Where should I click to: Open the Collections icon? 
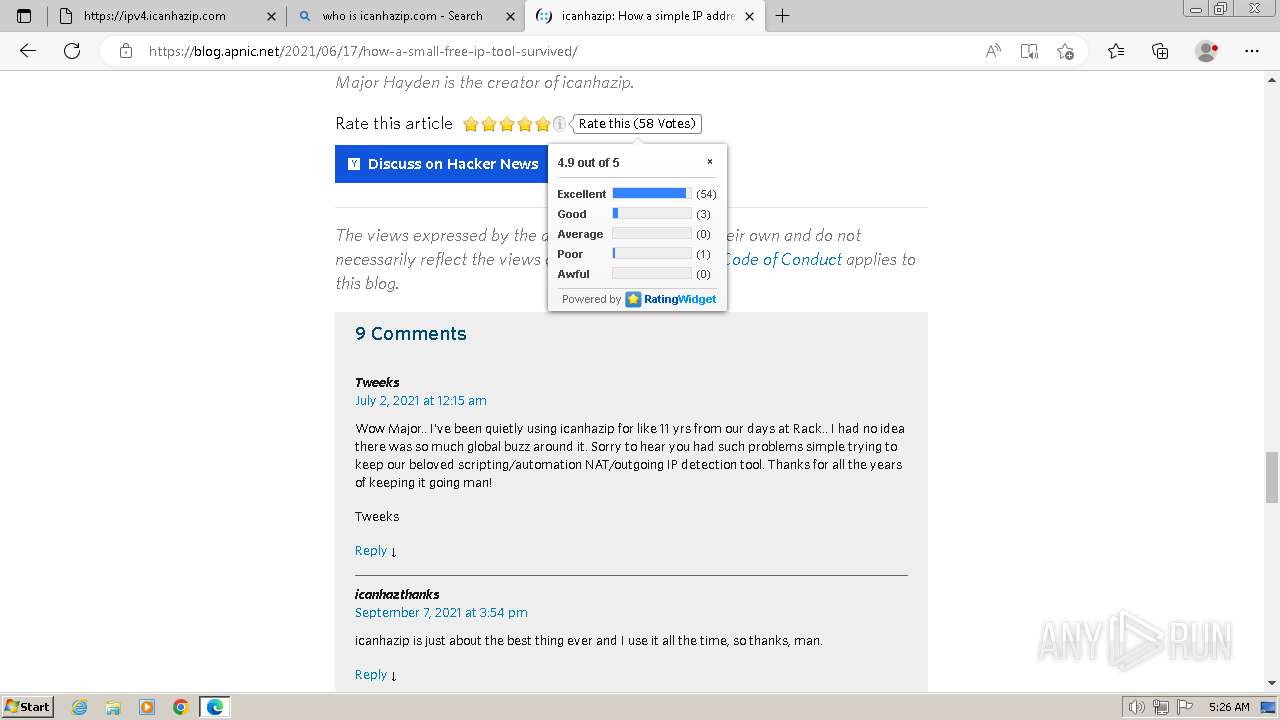click(1160, 51)
